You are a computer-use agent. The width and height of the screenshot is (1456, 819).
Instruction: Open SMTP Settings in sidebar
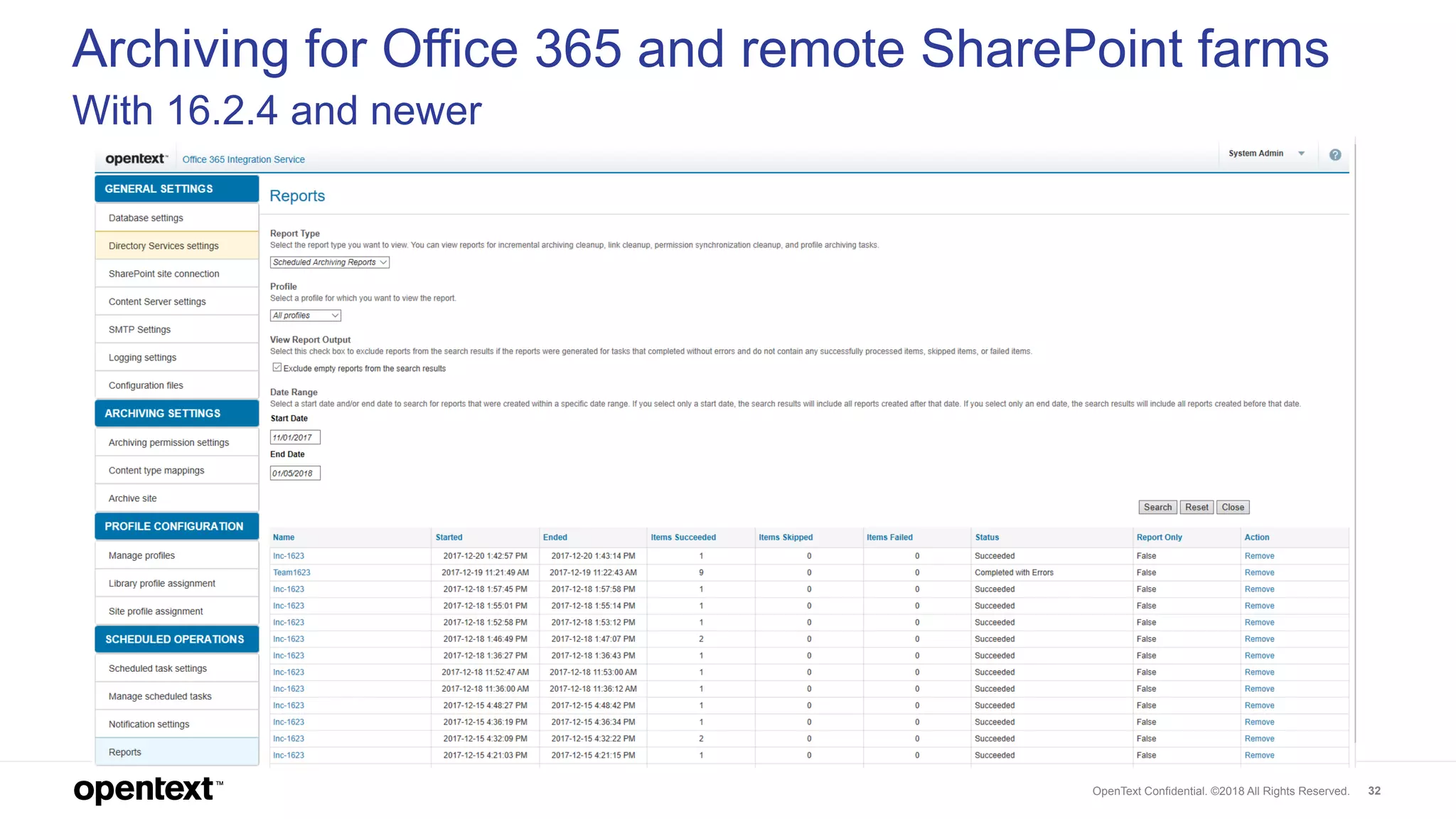point(177,329)
